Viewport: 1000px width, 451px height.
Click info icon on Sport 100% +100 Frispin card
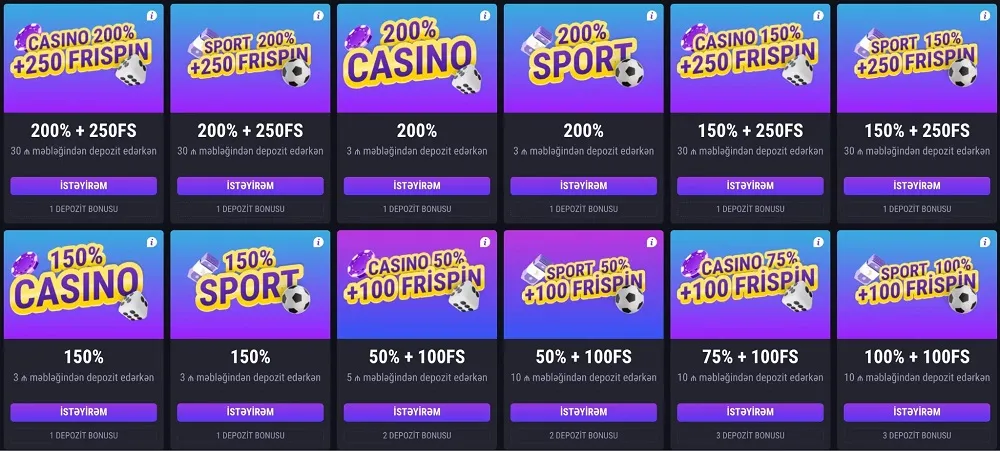(985, 242)
